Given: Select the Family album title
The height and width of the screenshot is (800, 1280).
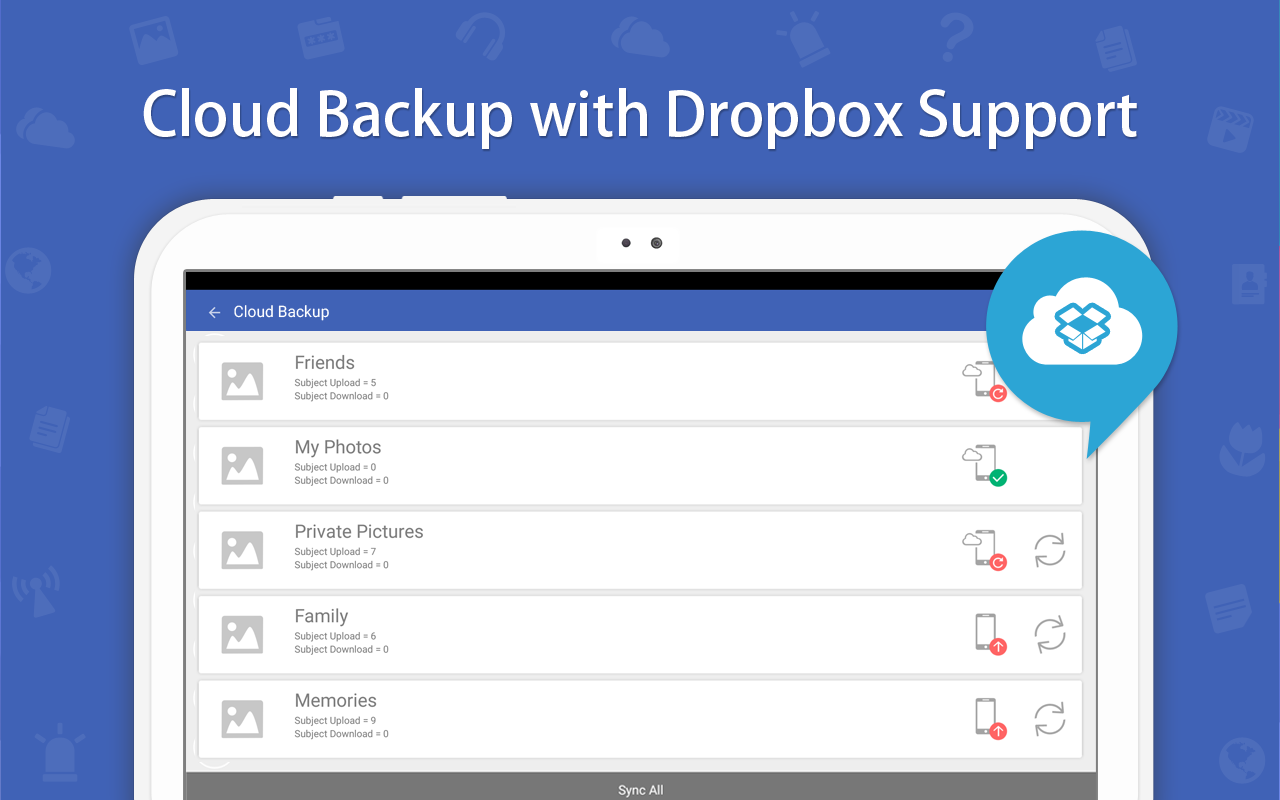Looking at the screenshot, I should click(321, 617).
